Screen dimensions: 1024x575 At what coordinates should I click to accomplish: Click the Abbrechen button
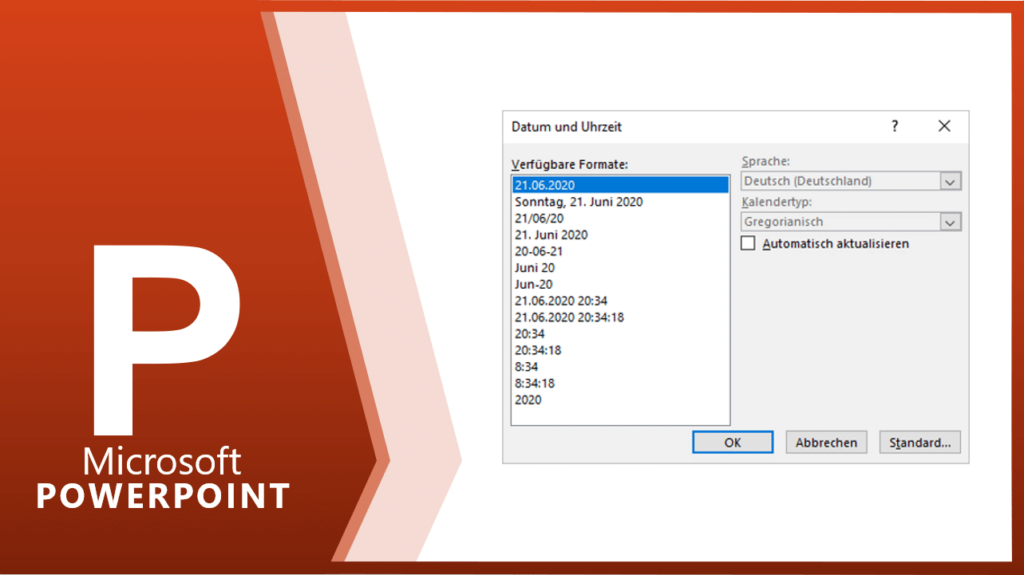[826, 442]
